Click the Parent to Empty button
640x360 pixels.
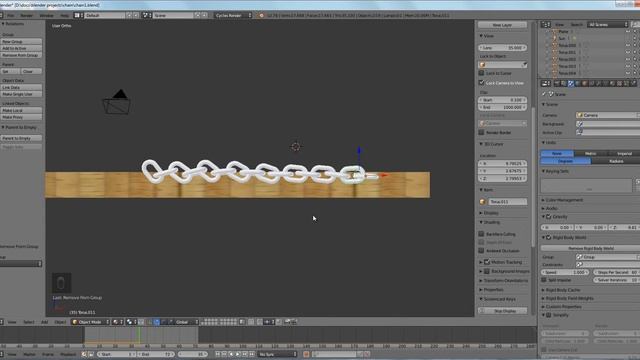click(21, 138)
